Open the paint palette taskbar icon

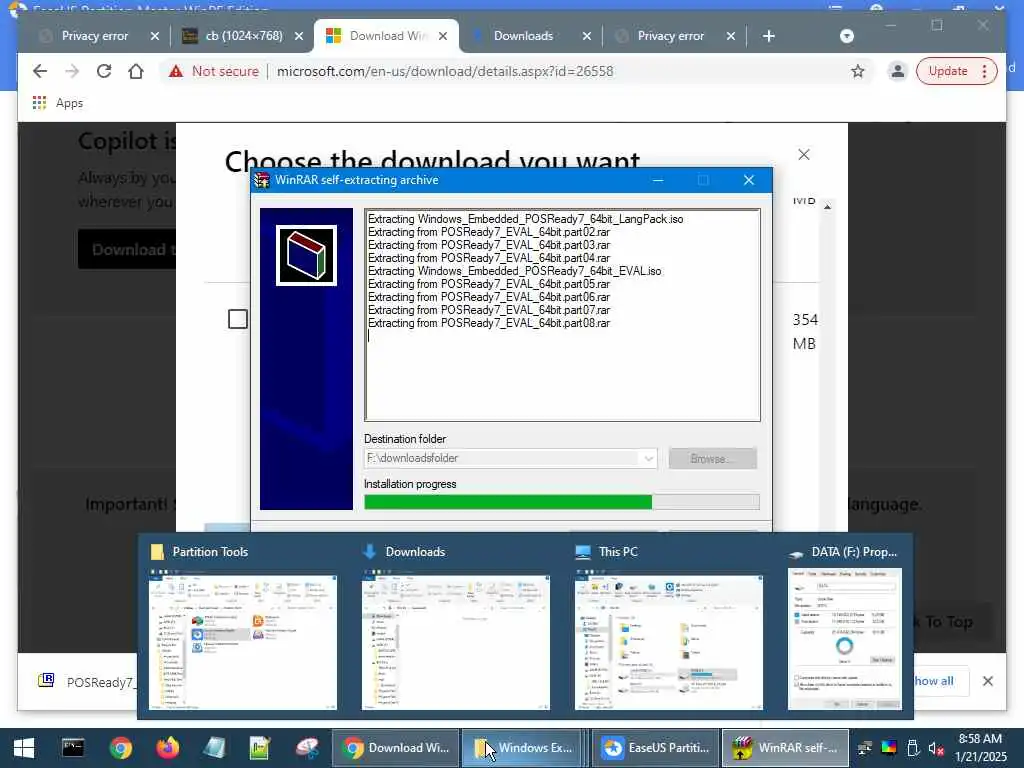tap(306, 748)
